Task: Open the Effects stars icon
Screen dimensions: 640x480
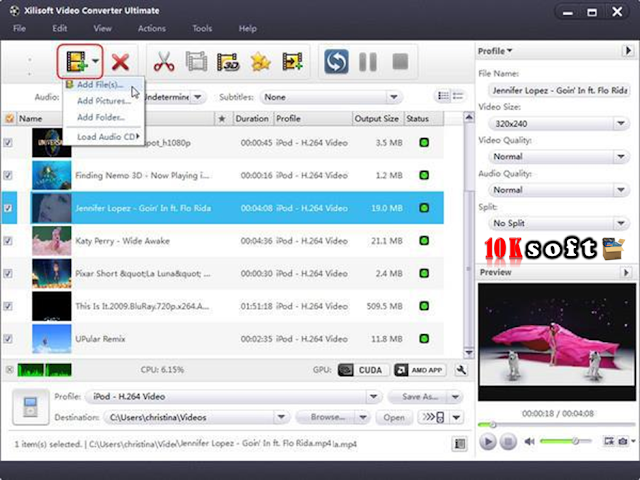Action: 260,62
